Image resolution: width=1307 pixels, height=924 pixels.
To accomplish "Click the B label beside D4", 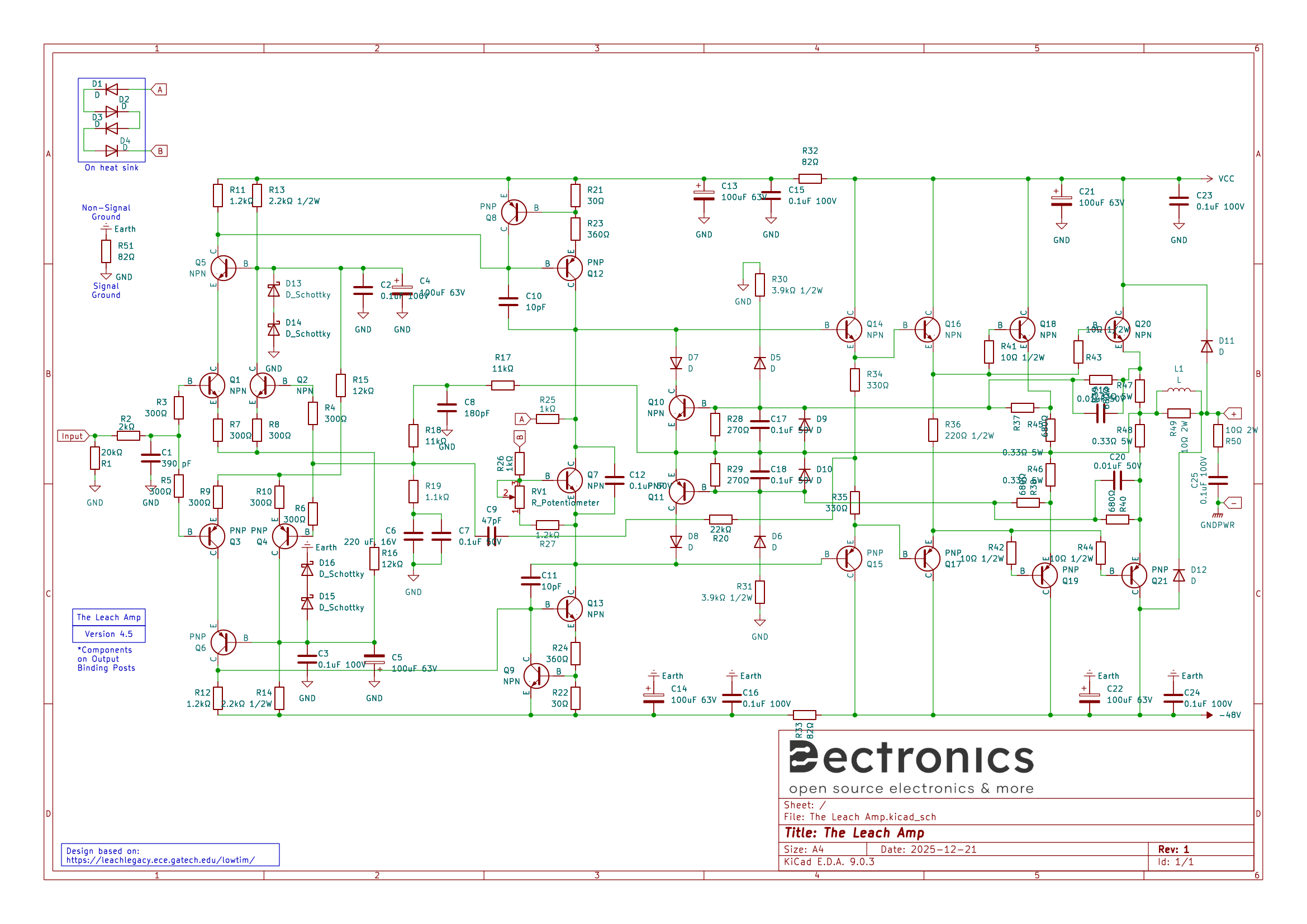I will [159, 151].
